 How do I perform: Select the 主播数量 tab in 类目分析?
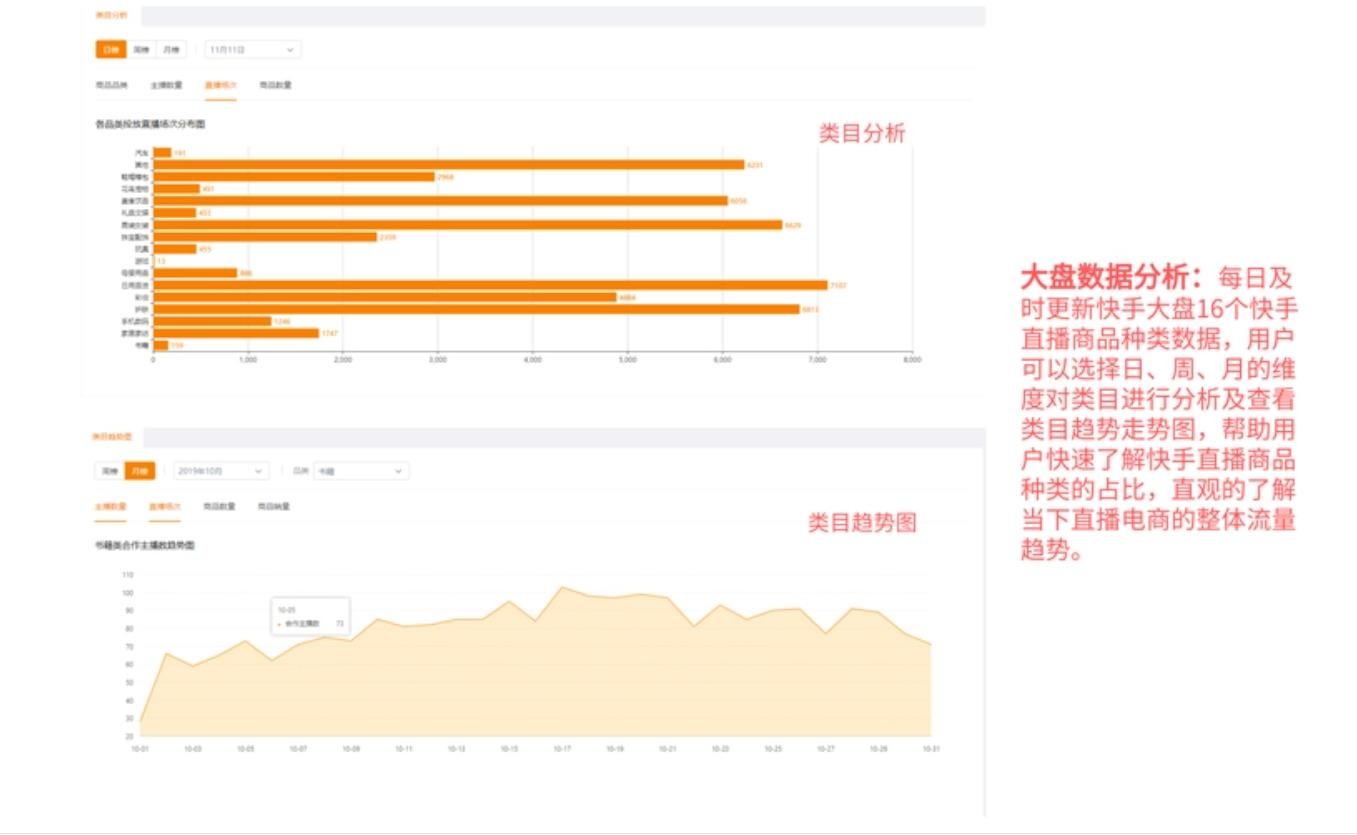pyautogui.click(x=165, y=86)
